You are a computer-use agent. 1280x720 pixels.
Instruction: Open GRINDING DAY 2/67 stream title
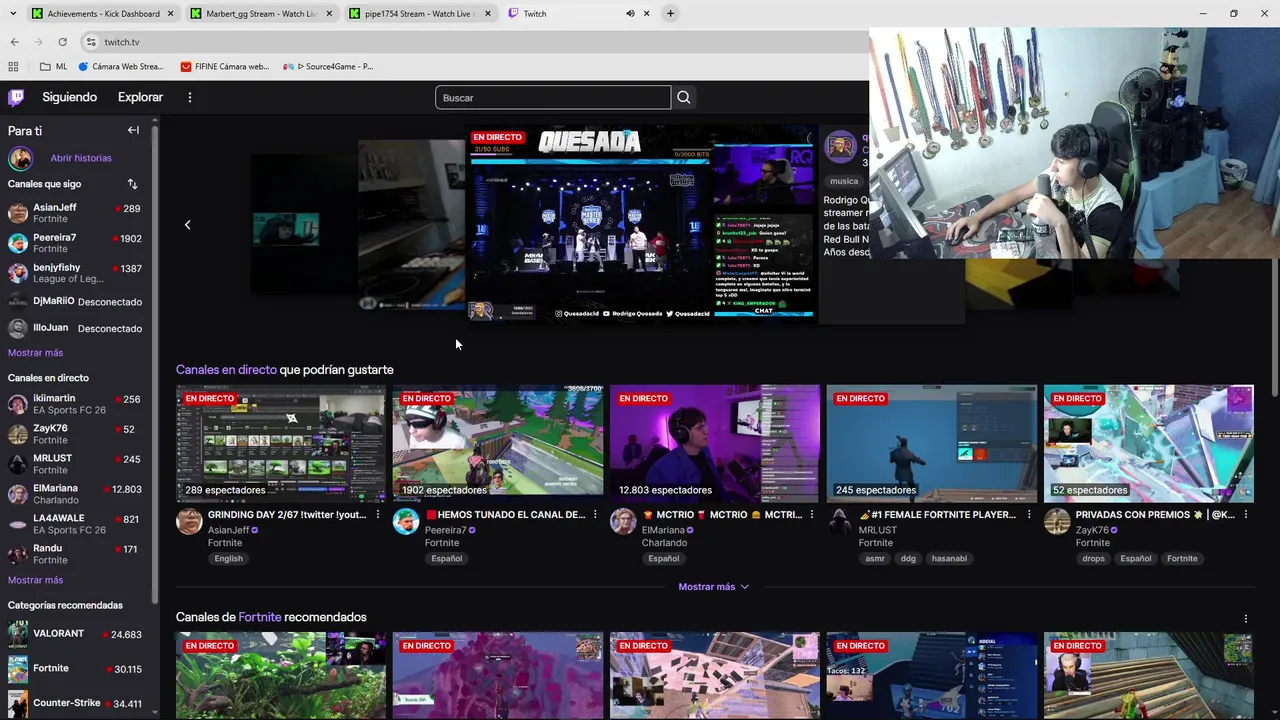pos(287,515)
